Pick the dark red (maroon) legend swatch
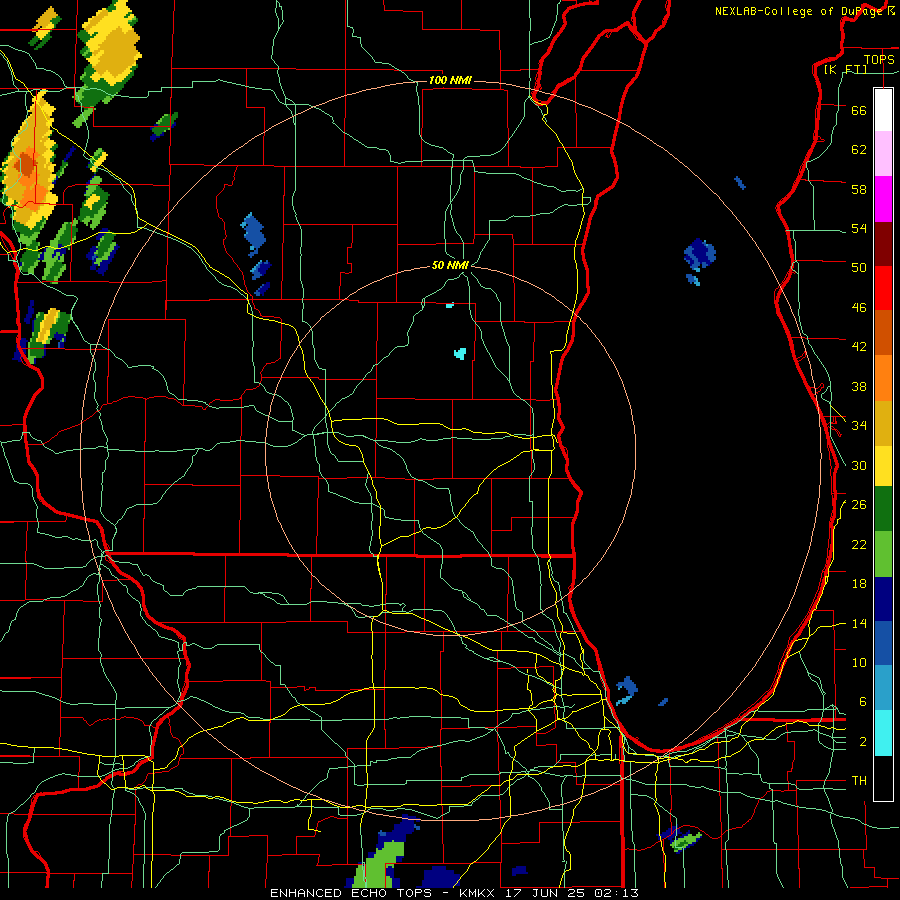Screen dimensions: 900x900 click(x=883, y=244)
